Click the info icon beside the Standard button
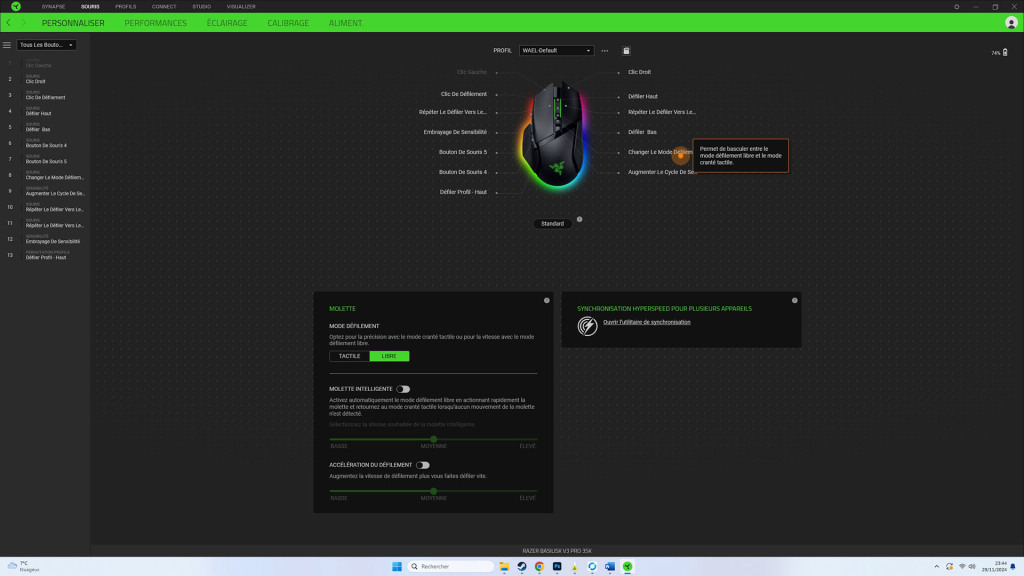Viewport: 1024px width, 576px height. (x=579, y=219)
